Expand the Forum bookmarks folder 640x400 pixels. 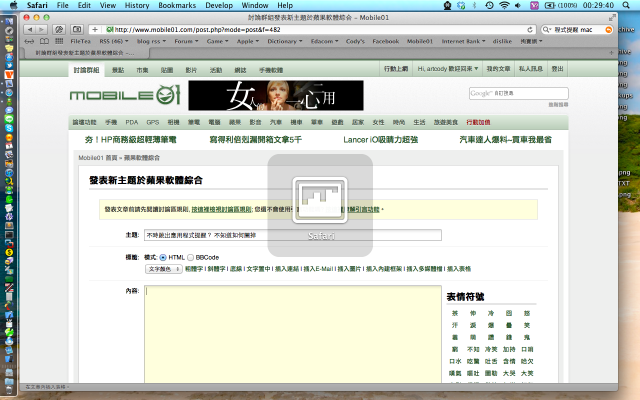tap(186, 41)
